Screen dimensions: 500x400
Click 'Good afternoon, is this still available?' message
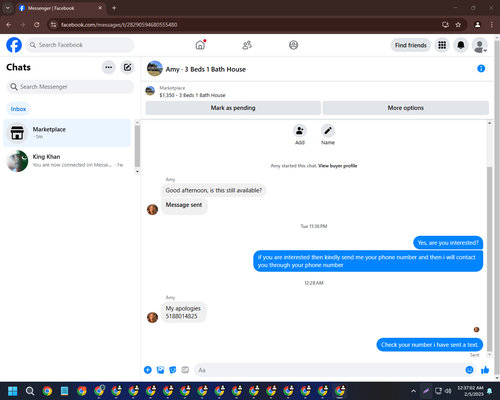(214, 190)
